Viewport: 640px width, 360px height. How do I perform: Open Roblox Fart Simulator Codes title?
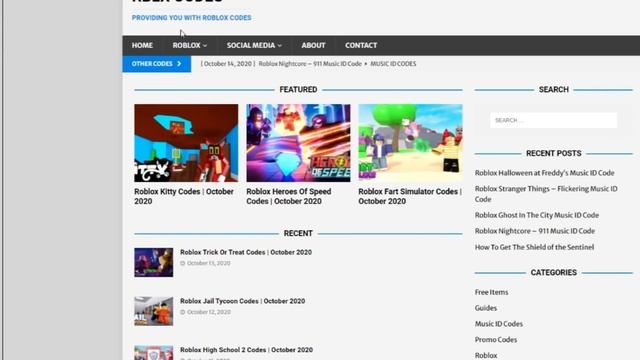[x=410, y=196]
